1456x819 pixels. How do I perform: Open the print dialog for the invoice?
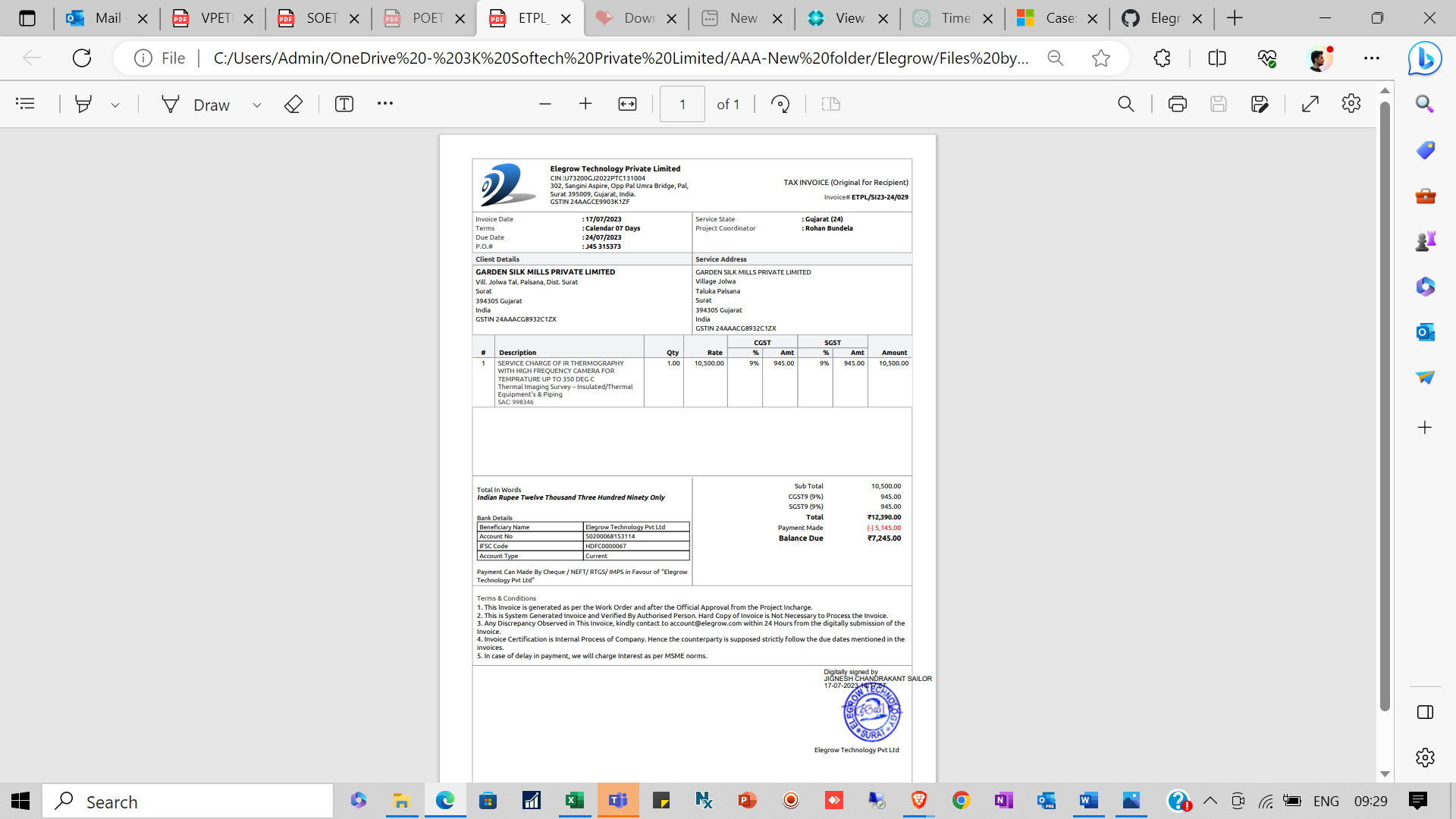(1177, 104)
